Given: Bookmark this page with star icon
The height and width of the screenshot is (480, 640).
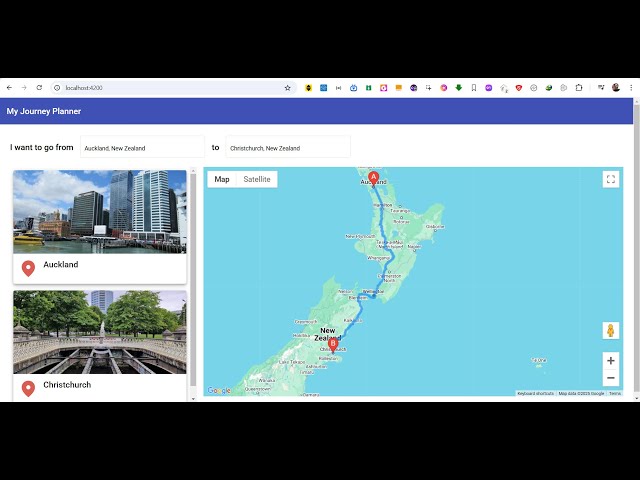Looking at the screenshot, I should (x=287, y=88).
